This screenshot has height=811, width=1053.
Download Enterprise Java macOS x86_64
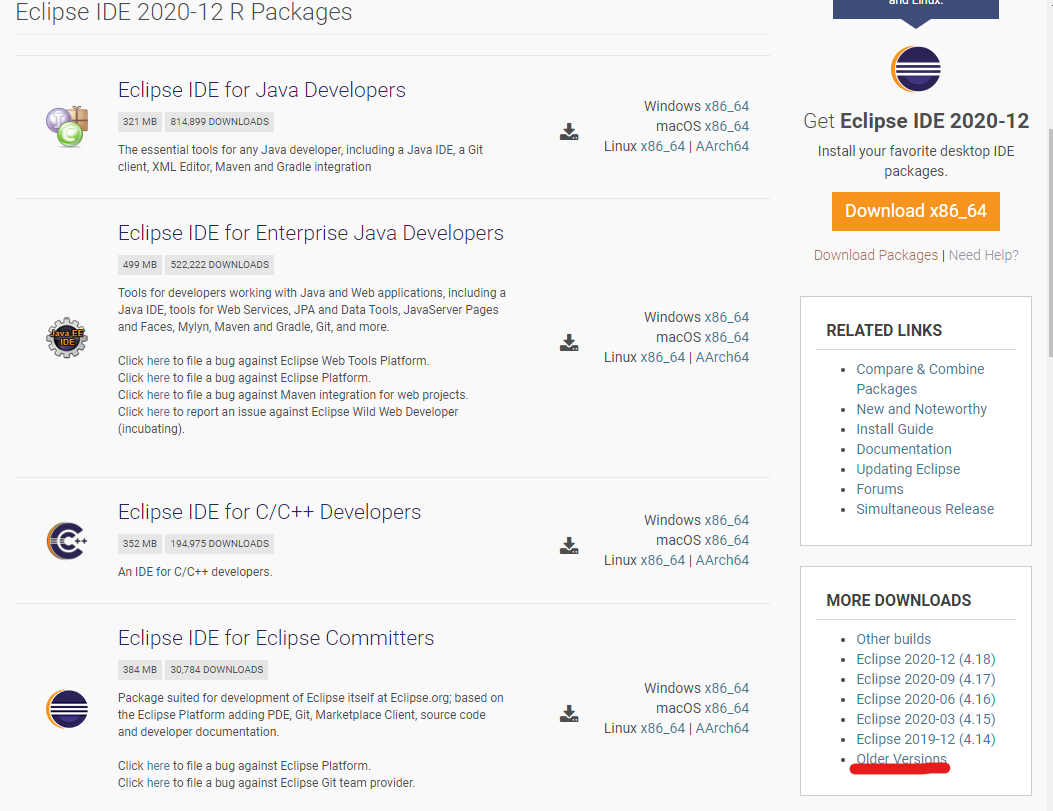pyautogui.click(x=727, y=337)
